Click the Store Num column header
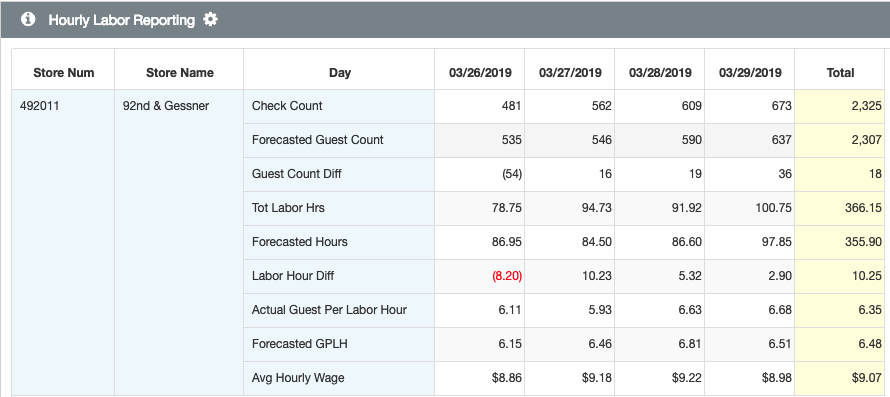The image size is (890, 397). 64,73
